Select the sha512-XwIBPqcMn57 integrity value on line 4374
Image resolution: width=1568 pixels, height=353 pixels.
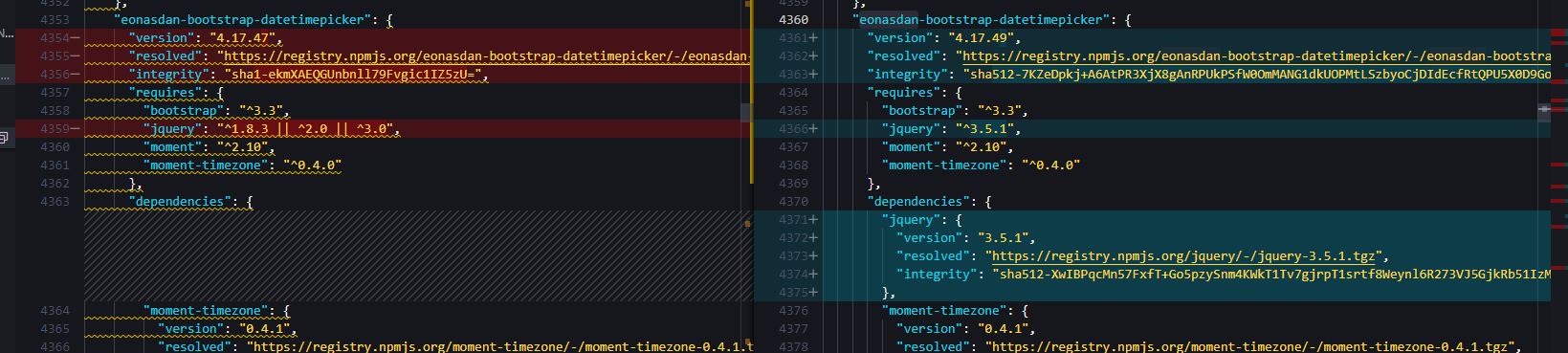click(1271, 274)
